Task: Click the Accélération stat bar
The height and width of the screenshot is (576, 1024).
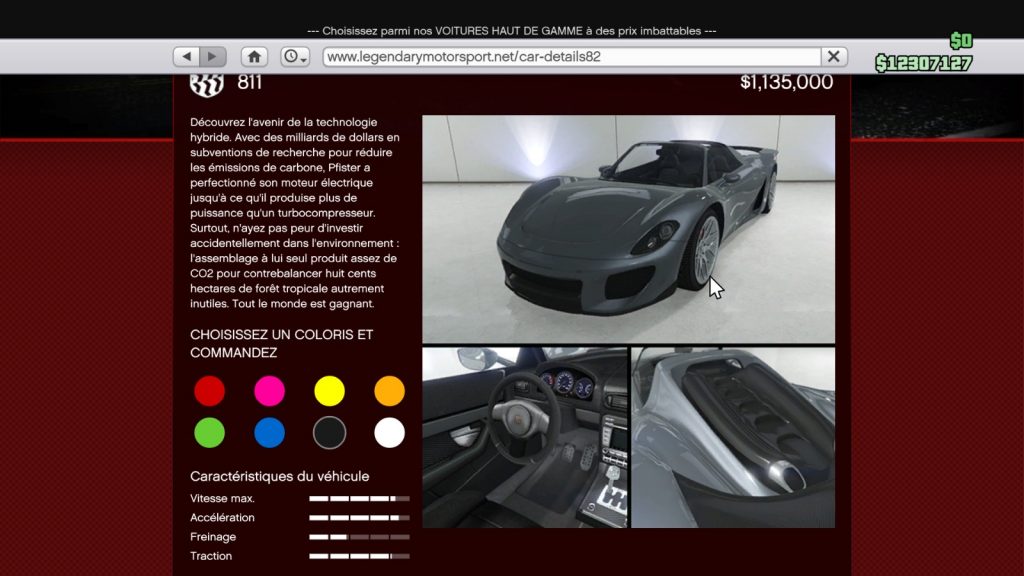Action: point(359,518)
